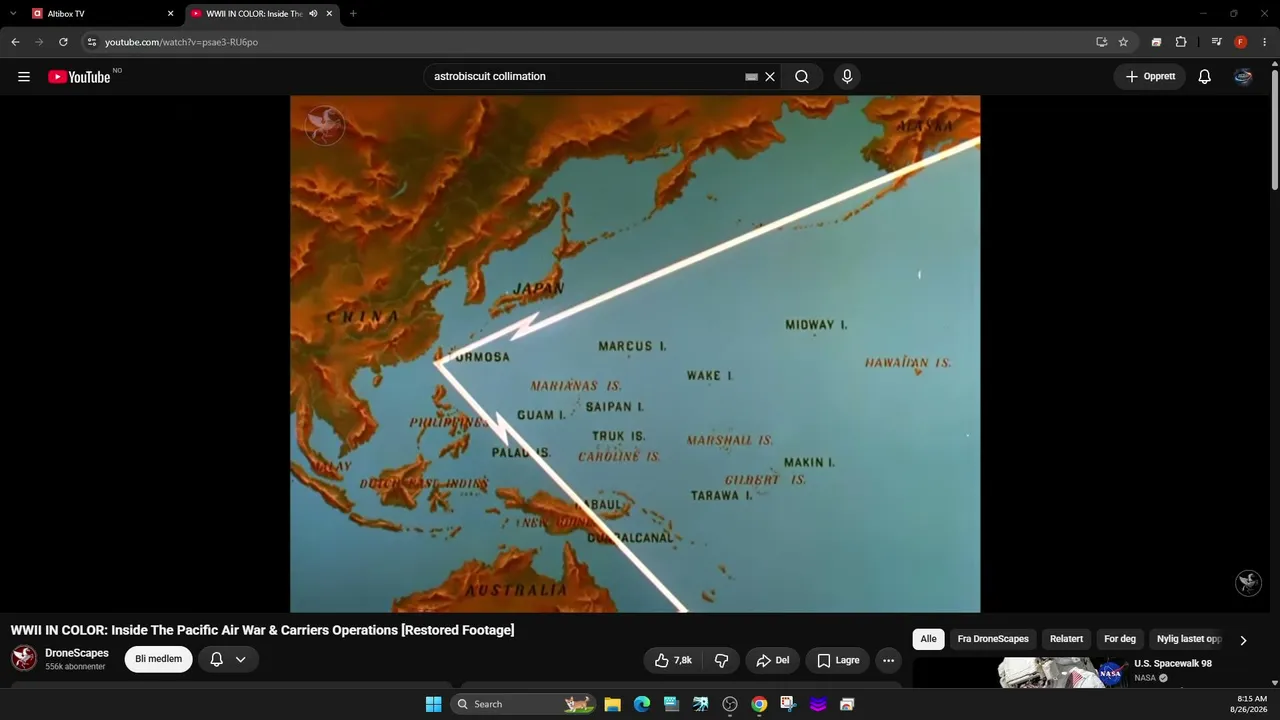
Task: Open the DroneScapes channel avatar
Action: point(24,658)
